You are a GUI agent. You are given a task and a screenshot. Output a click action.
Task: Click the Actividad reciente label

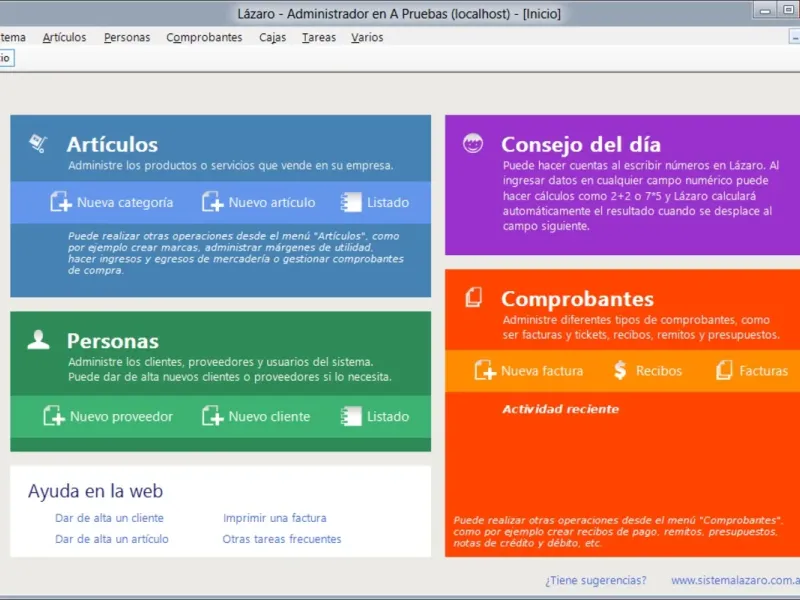[560, 409]
